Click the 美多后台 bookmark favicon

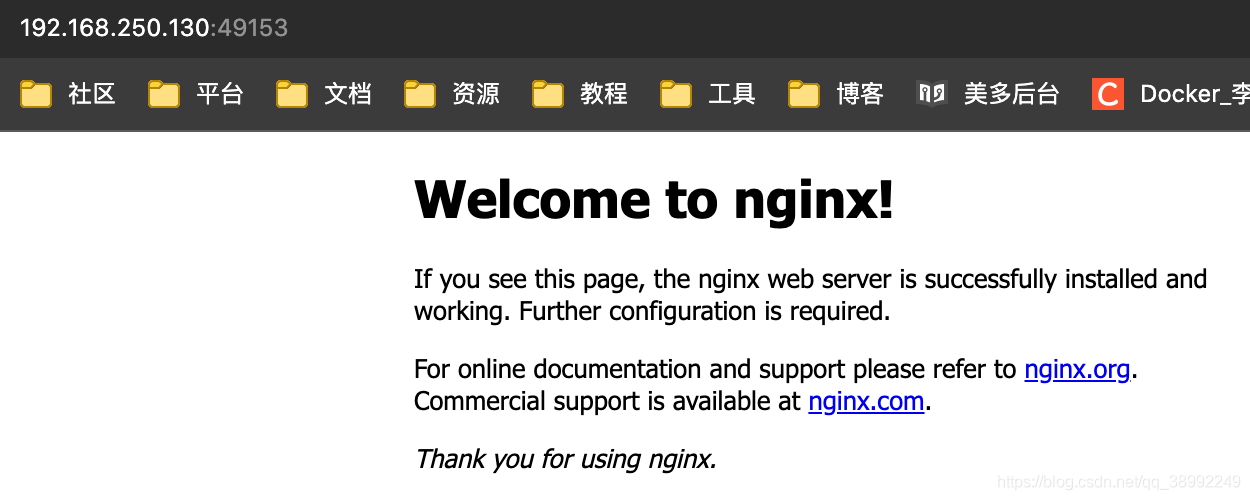931,94
